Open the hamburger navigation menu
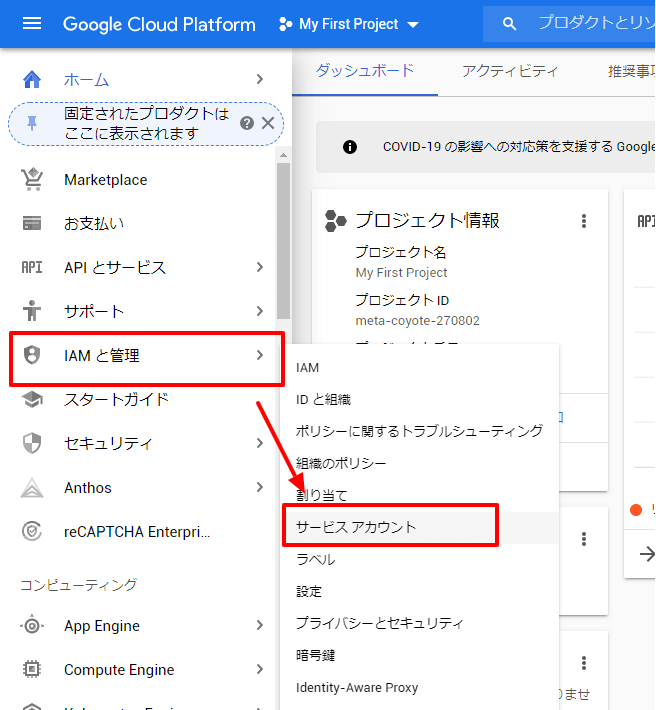The image size is (656, 710). [32, 23]
